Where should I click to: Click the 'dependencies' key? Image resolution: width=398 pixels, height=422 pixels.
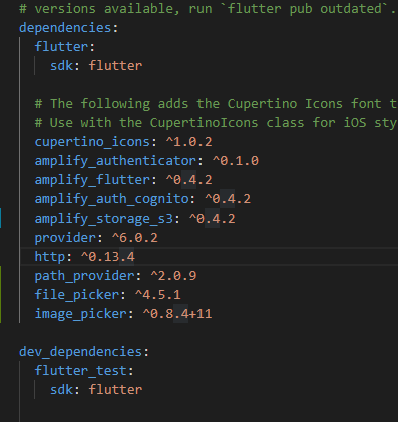click(x=65, y=28)
